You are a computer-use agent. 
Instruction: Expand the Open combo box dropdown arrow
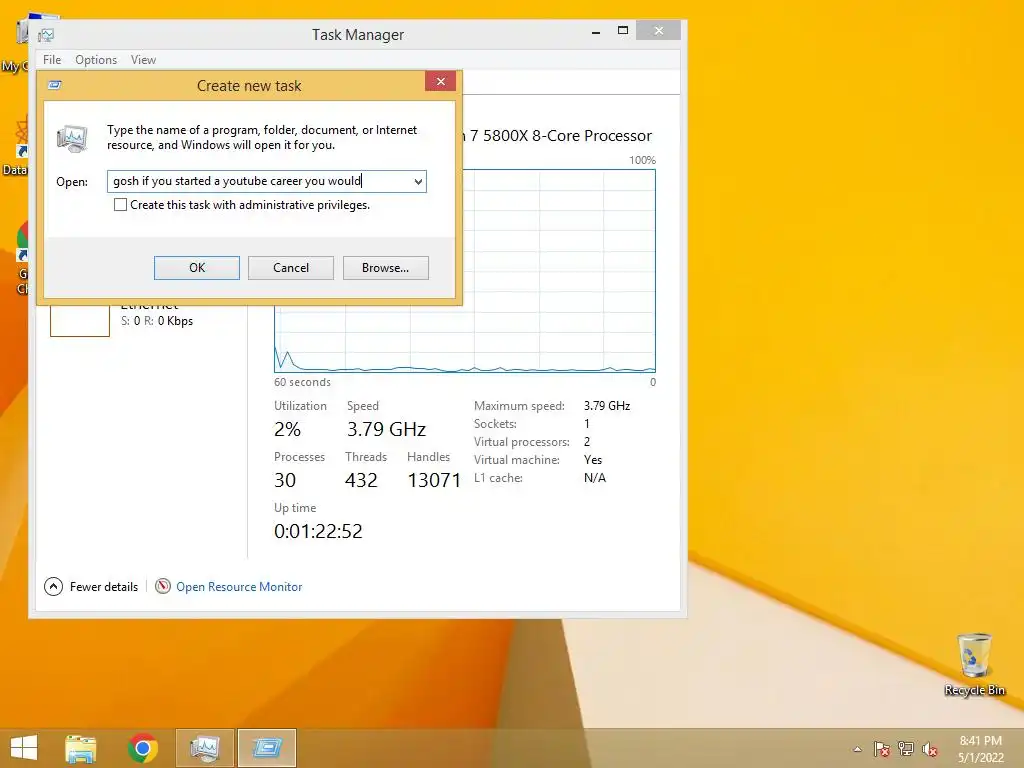(x=418, y=182)
